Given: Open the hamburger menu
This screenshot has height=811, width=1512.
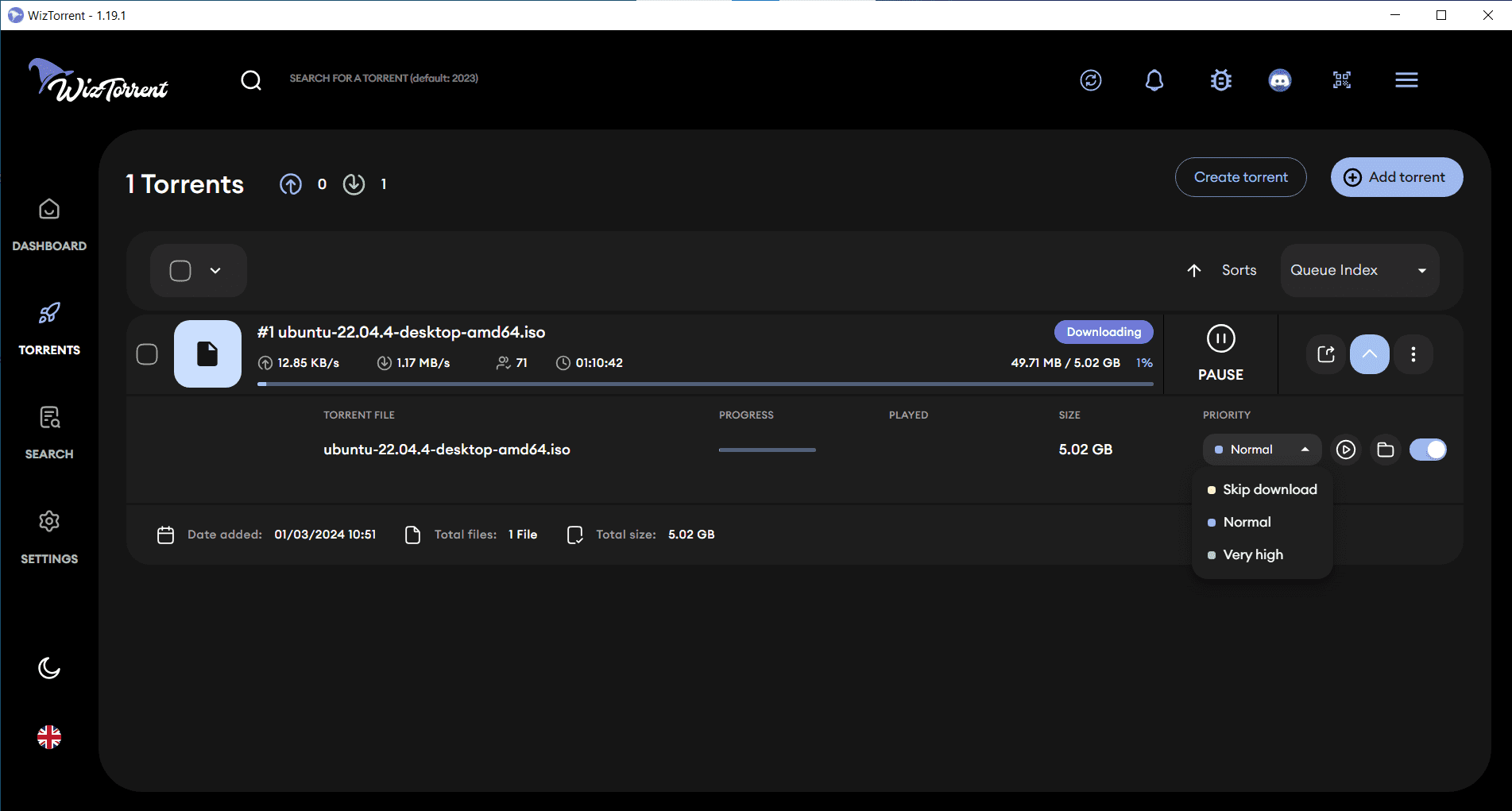Looking at the screenshot, I should point(1406,80).
